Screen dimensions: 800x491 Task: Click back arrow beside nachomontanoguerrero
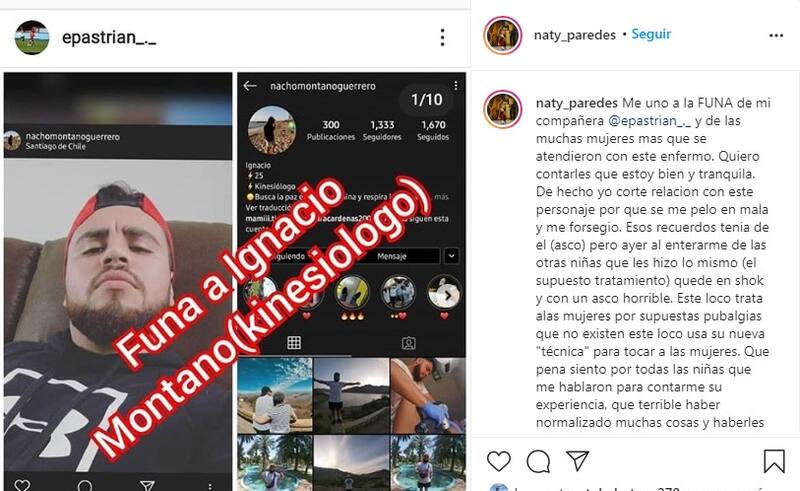tap(250, 86)
